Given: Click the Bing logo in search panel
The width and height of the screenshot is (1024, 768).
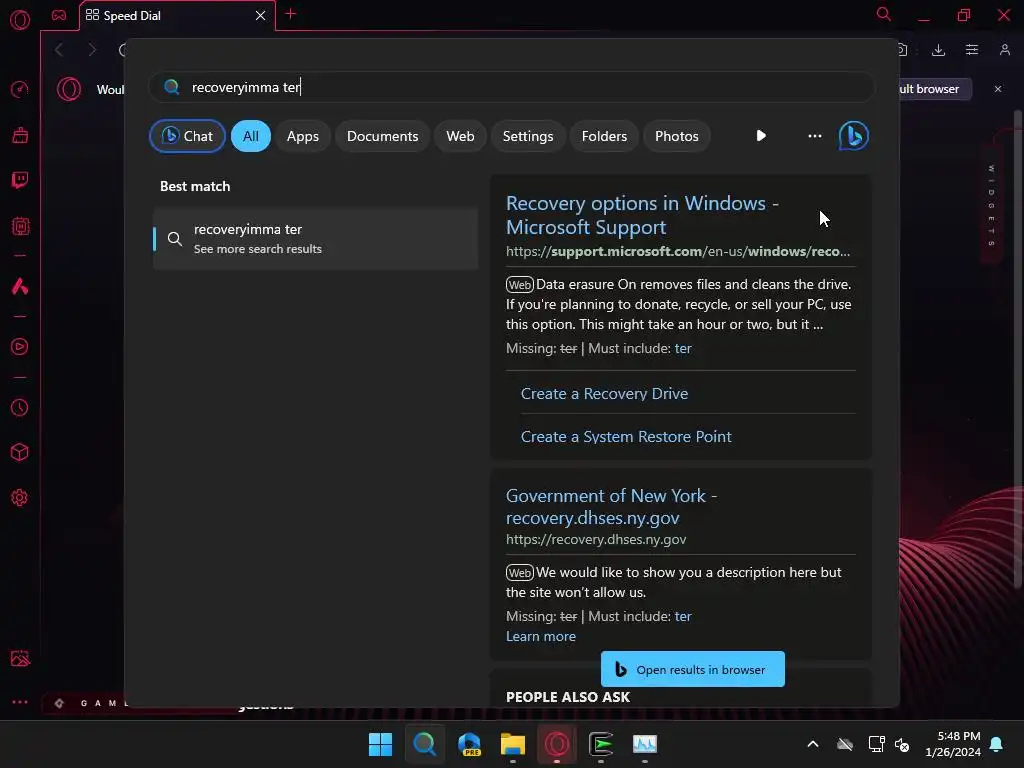Looking at the screenshot, I should [853, 136].
